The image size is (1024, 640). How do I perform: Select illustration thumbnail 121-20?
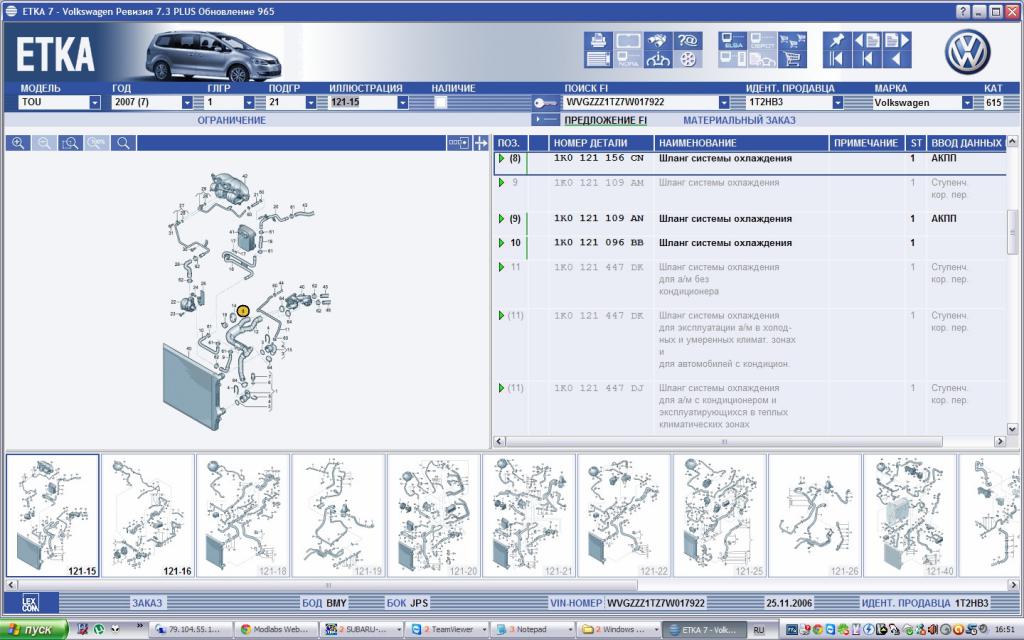(434, 516)
